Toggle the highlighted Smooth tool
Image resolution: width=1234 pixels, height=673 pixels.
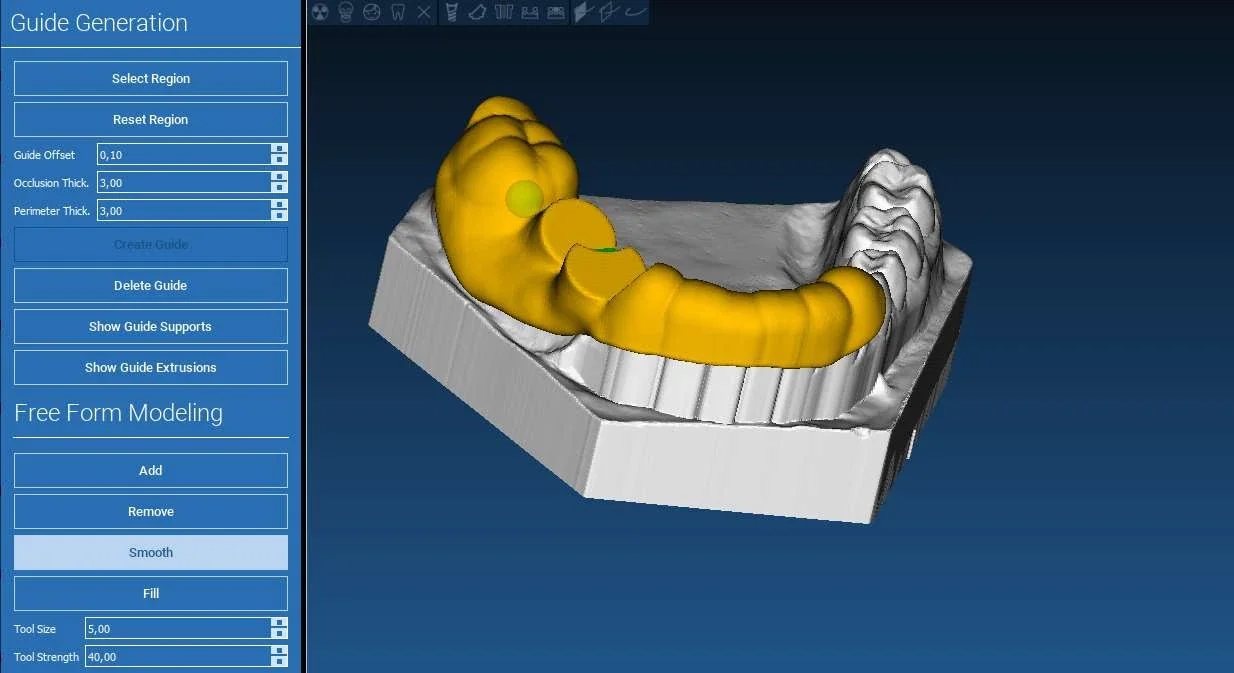pos(151,553)
